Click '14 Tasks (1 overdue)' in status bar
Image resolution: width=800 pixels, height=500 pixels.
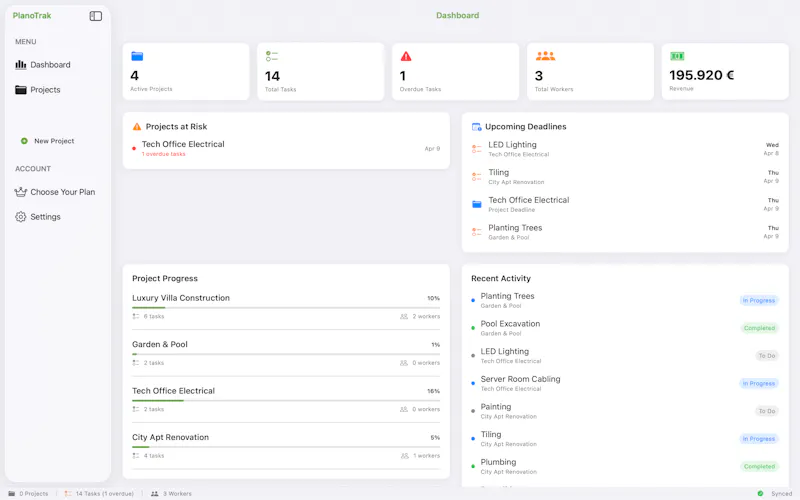tap(105, 493)
